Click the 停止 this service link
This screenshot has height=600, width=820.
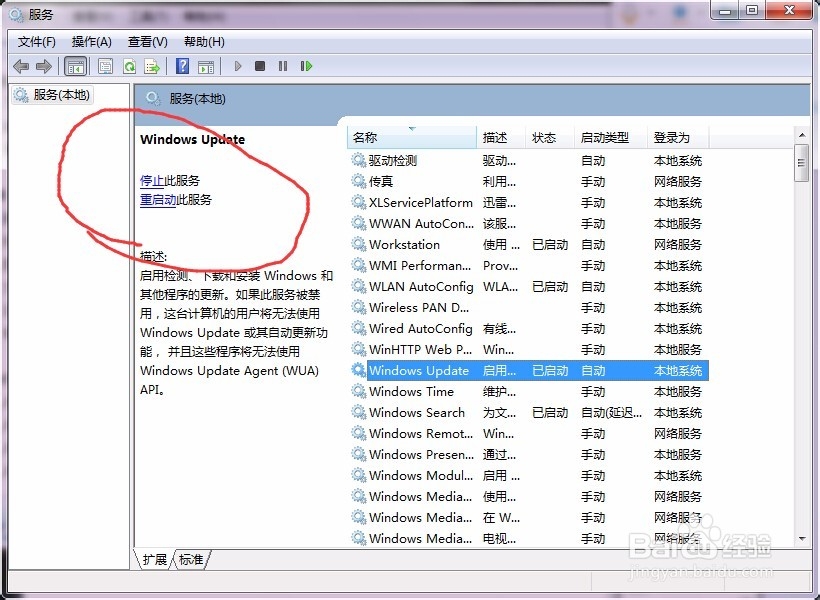coord(152,180)
